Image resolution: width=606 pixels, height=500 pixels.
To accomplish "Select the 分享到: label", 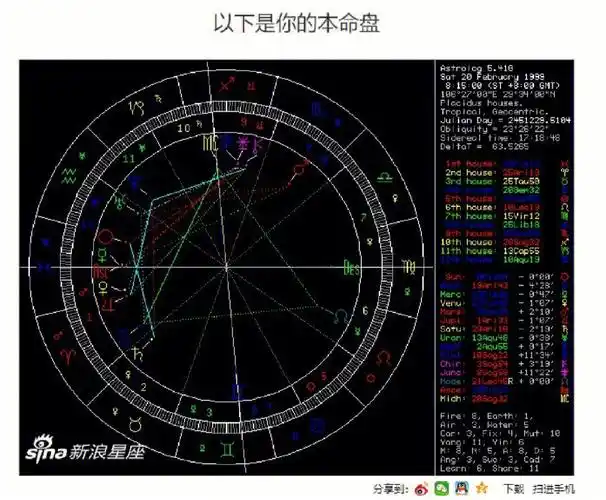I will coord(390,489).
